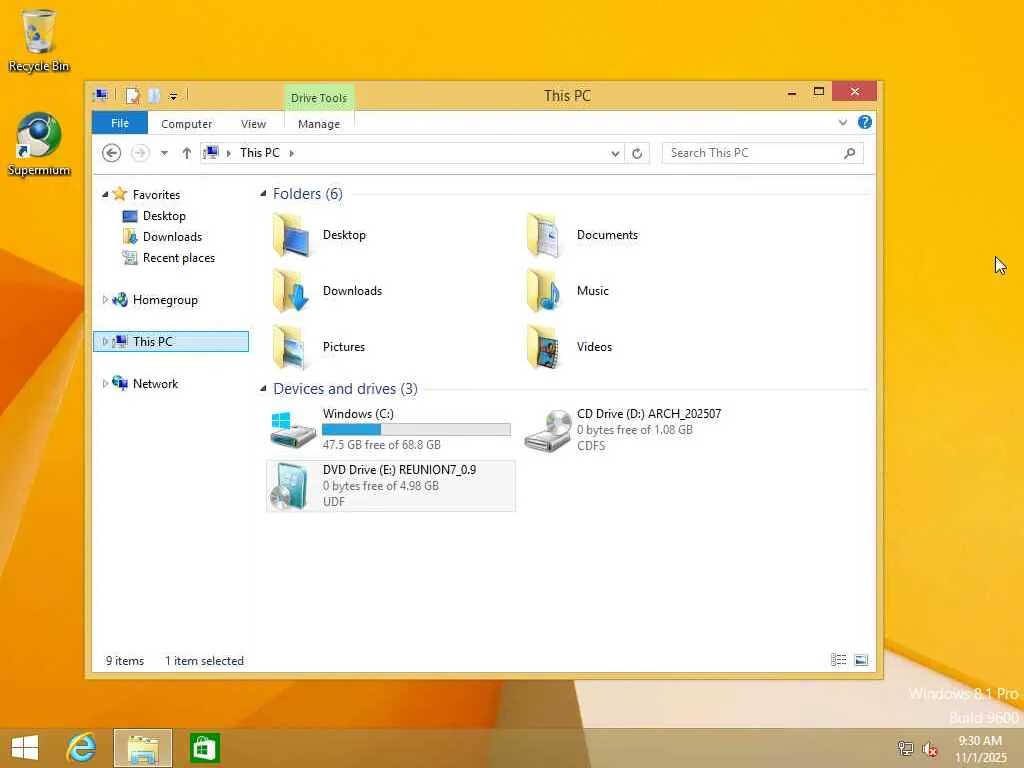Screen dimensions: 1024x768
Task: Switch to the Computer ribbon tab
Action: 186,124
